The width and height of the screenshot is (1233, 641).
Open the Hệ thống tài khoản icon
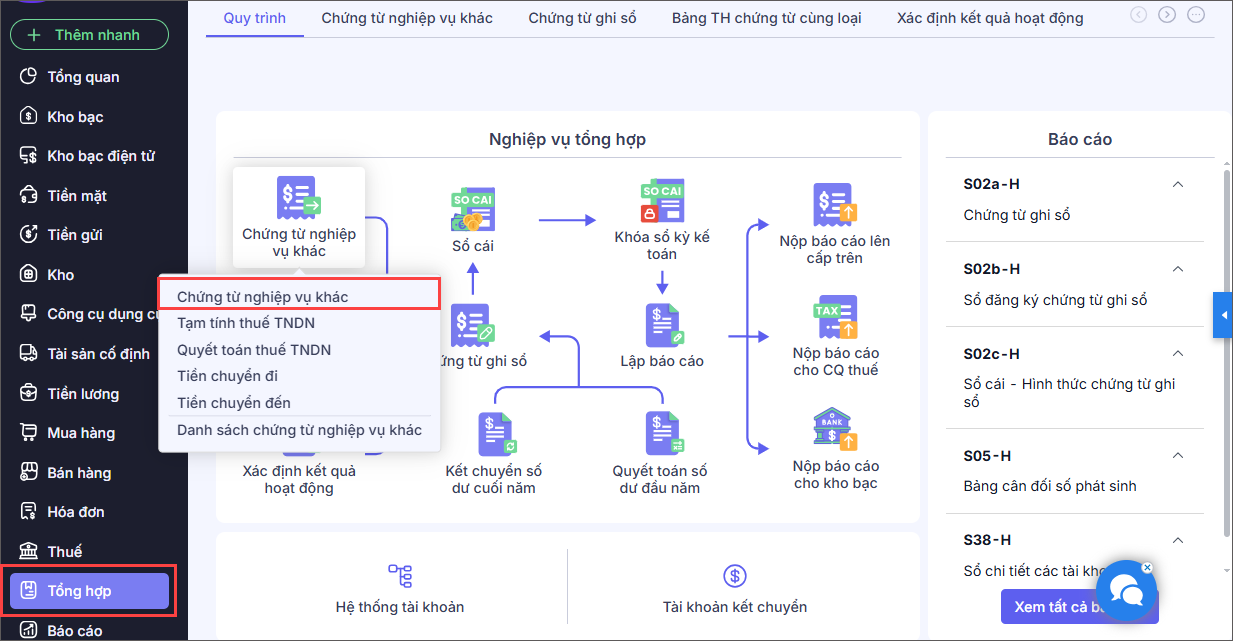(x=400, y=575)
